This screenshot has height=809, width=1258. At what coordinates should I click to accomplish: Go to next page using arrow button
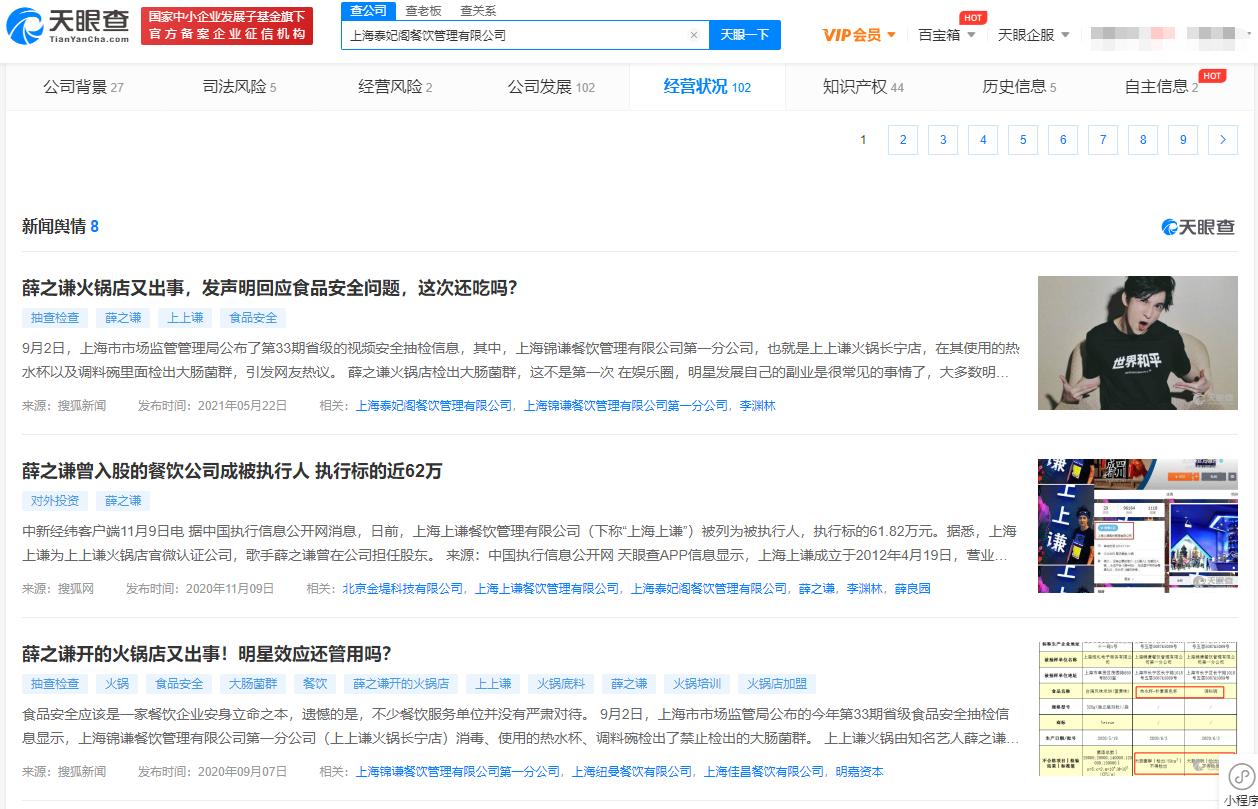coord(1222,140)
